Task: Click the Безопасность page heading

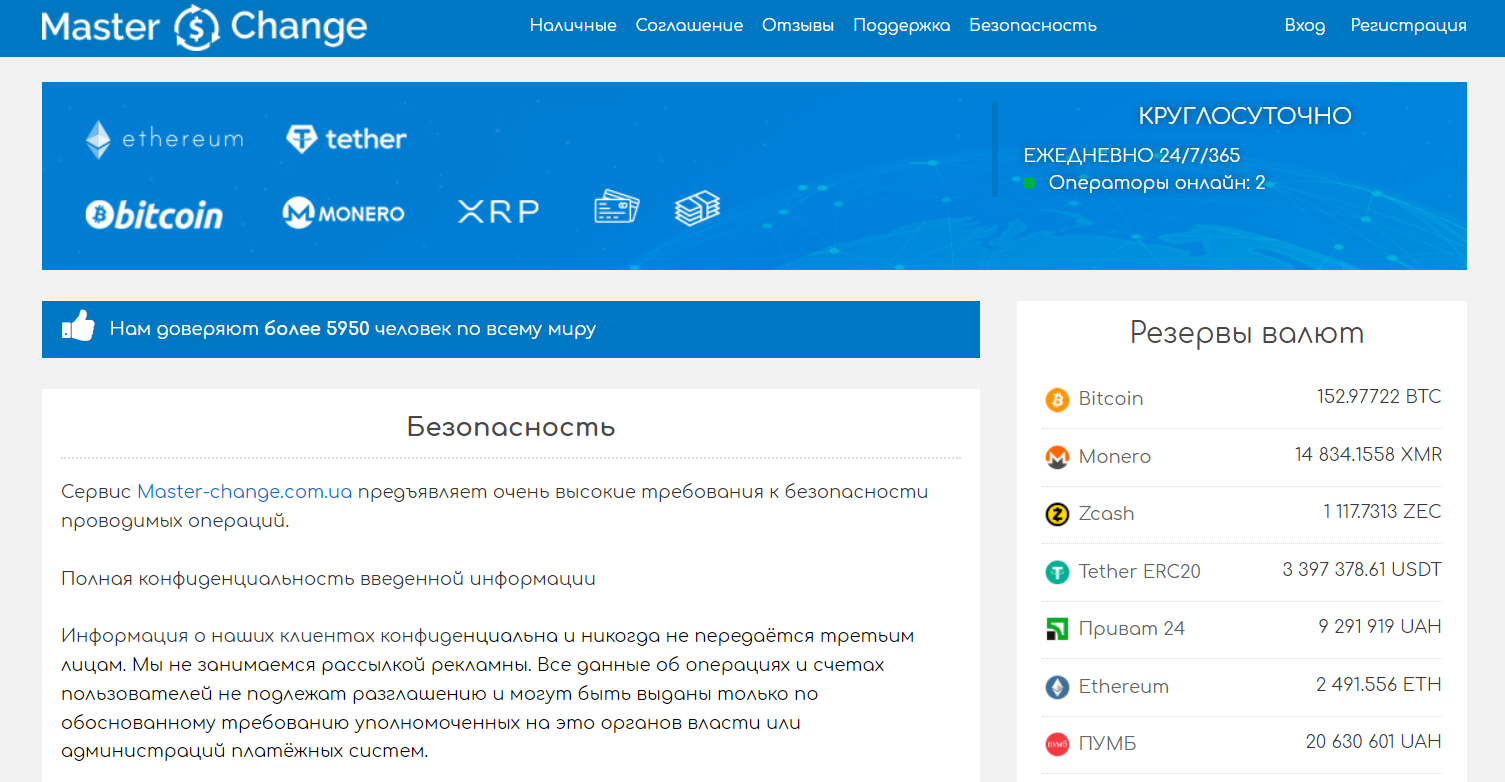Action: point(511,427)
